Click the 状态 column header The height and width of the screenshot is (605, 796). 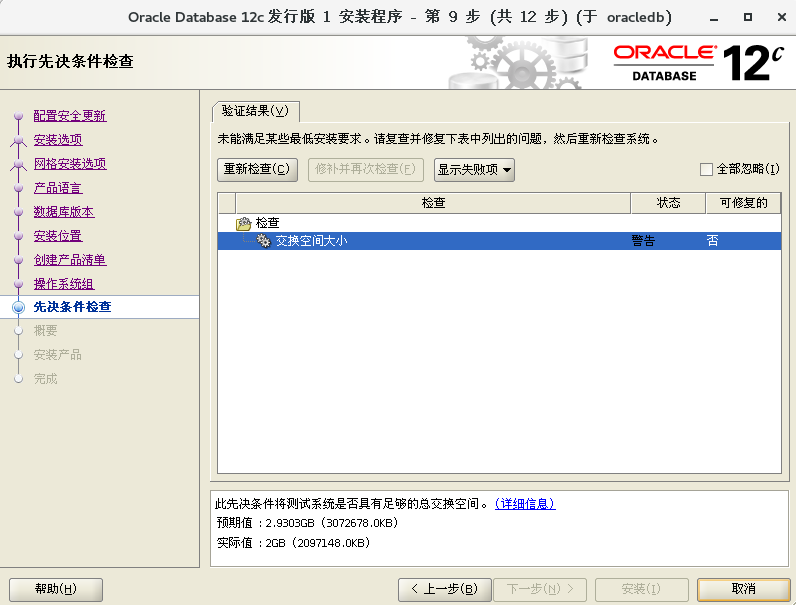(x=668, y=203)
